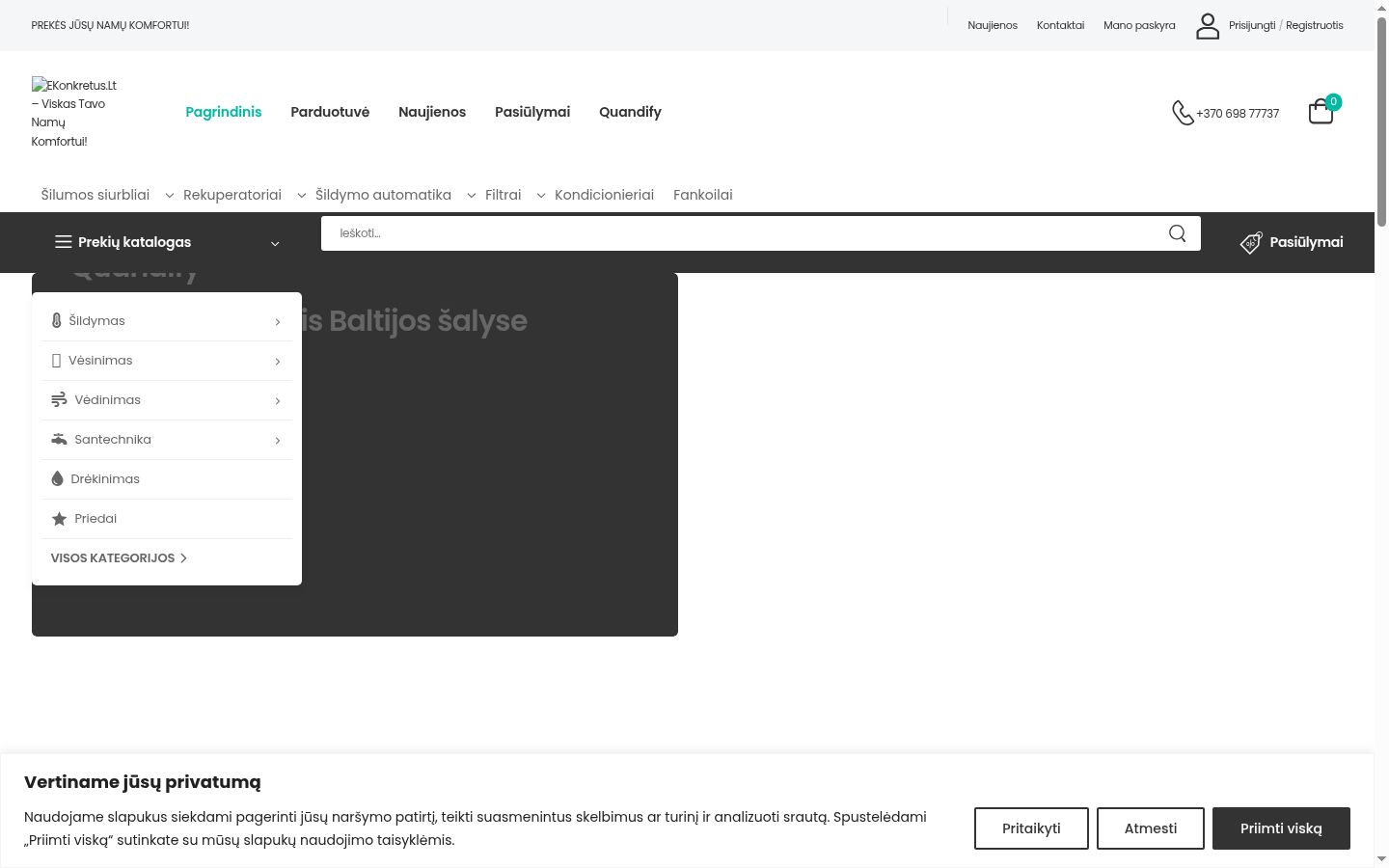The height and width of the screenshot is (868, 1389).
Task: Reject cookies with the Atmesti button
Action: pos(1151,828)
